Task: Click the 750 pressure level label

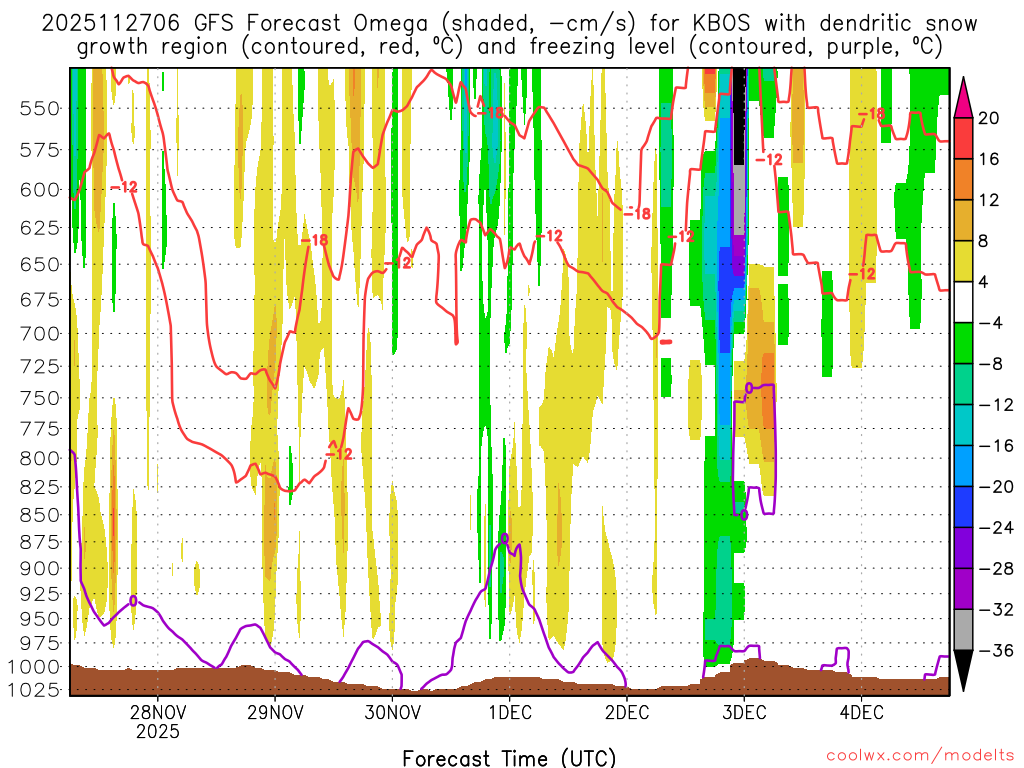Action: [x=40, y=398]
